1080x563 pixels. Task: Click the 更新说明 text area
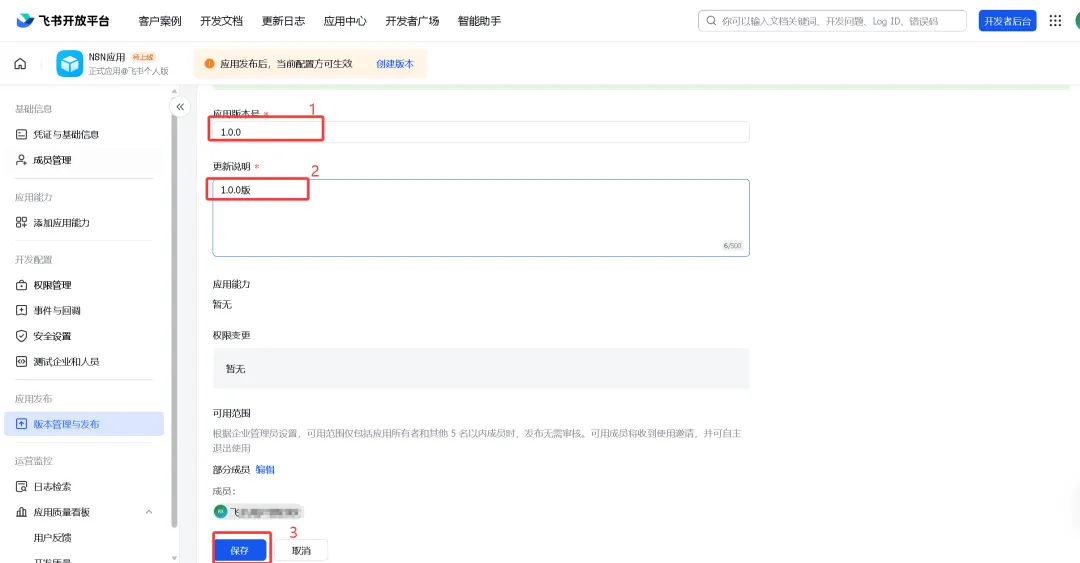pyautogui.click(x=481, y=218)
